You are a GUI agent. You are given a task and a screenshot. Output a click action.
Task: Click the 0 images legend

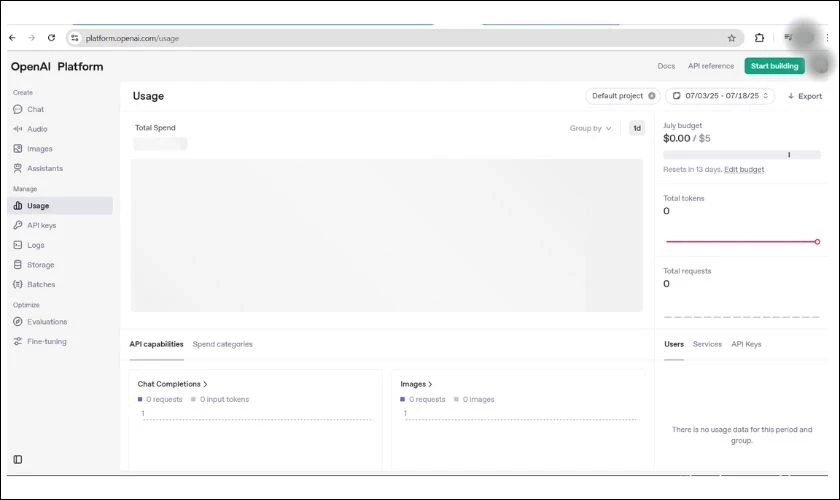tap(474, 399)
